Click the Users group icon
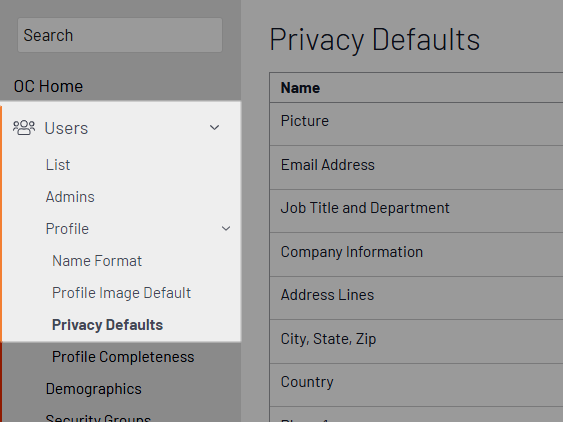Screen dimensions: 563x422 (24, 128)
